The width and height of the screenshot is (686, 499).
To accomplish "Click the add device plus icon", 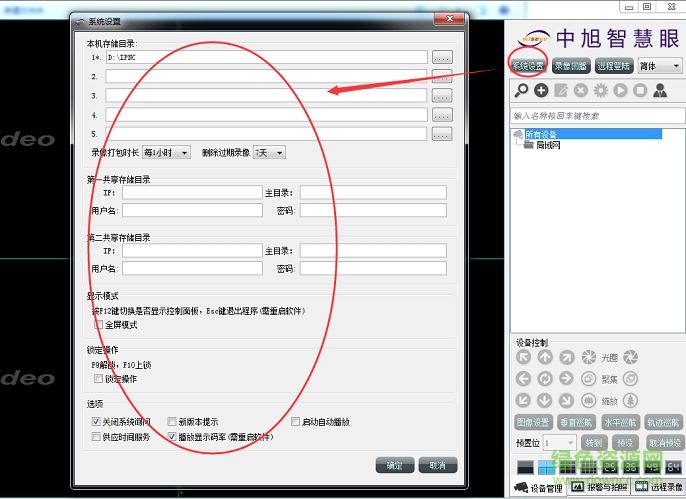I will (541, 91).
